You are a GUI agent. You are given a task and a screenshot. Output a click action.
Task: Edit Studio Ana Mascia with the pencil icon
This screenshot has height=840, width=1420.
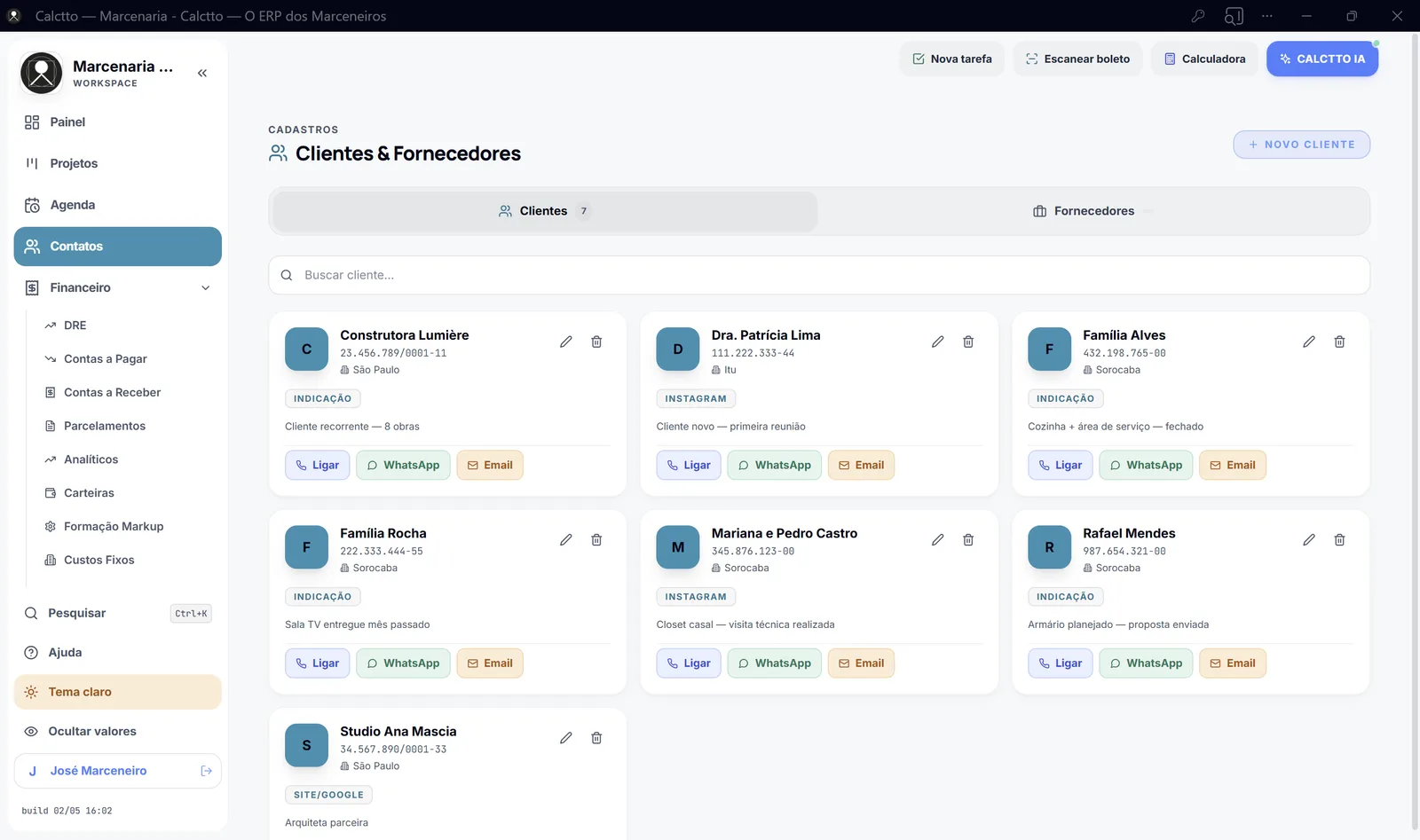(565, 738)
